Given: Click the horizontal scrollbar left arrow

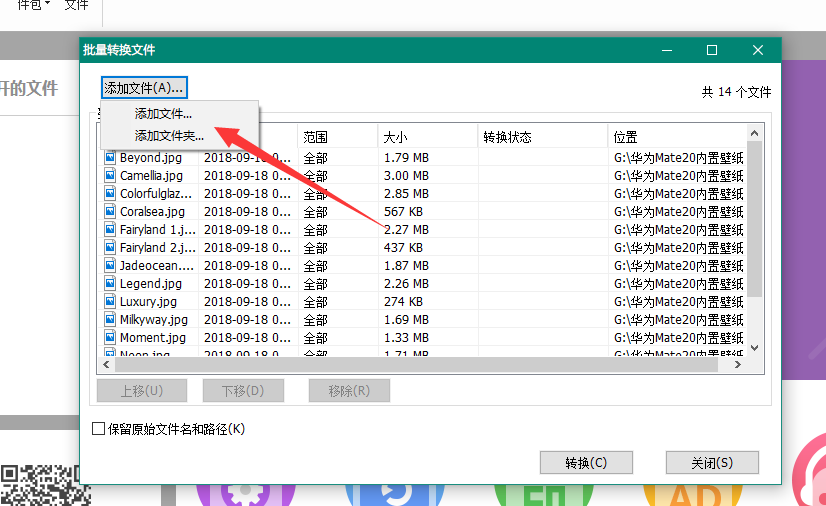Looking at the screenshot, I should [106, 364].
